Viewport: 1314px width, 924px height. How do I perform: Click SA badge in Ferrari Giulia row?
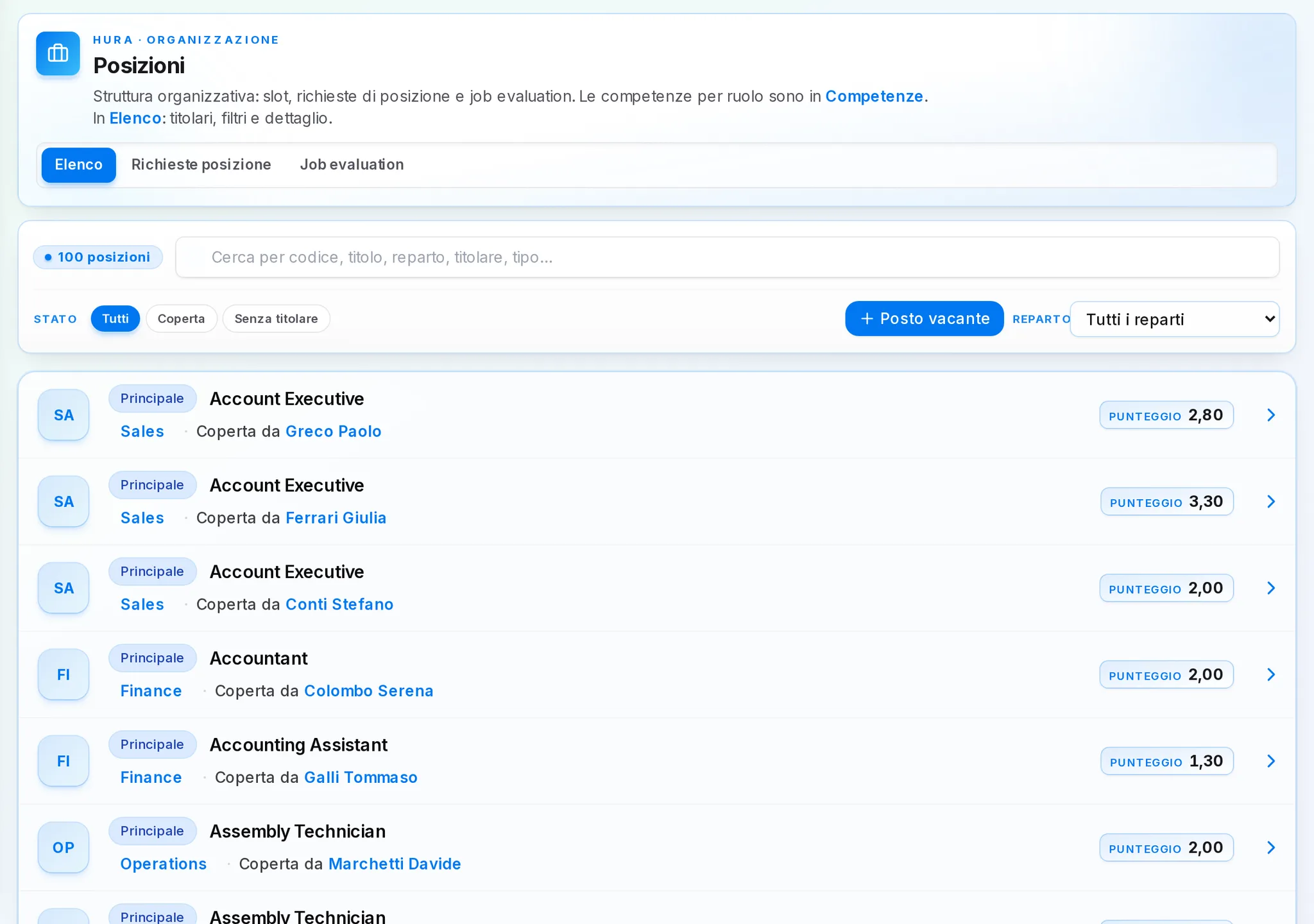(64, 502)
